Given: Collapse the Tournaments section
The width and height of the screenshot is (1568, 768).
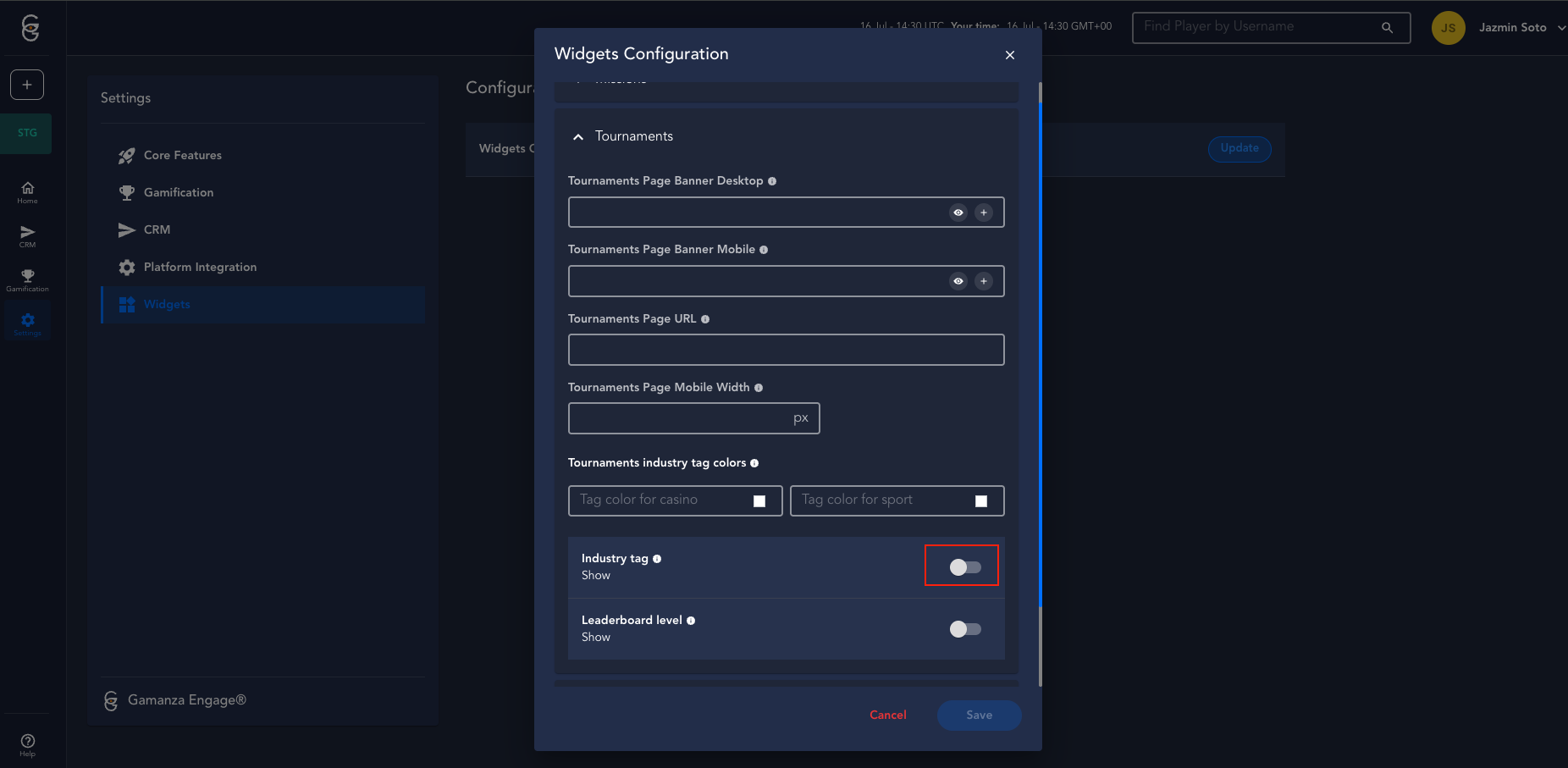Looking at the screenshot, I should 578,137.
